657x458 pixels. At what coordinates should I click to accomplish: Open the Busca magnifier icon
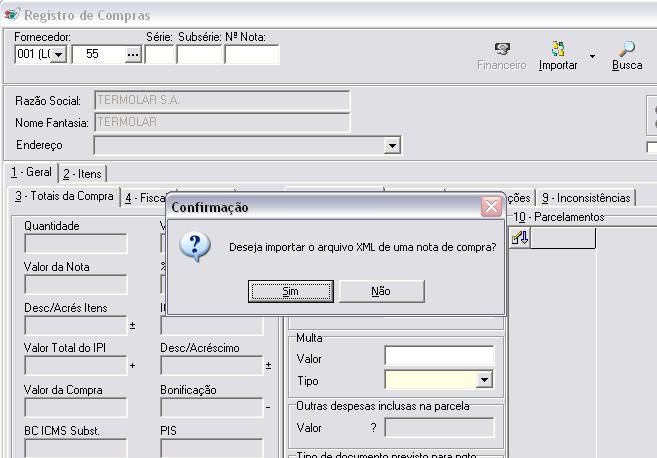(627, 49)
